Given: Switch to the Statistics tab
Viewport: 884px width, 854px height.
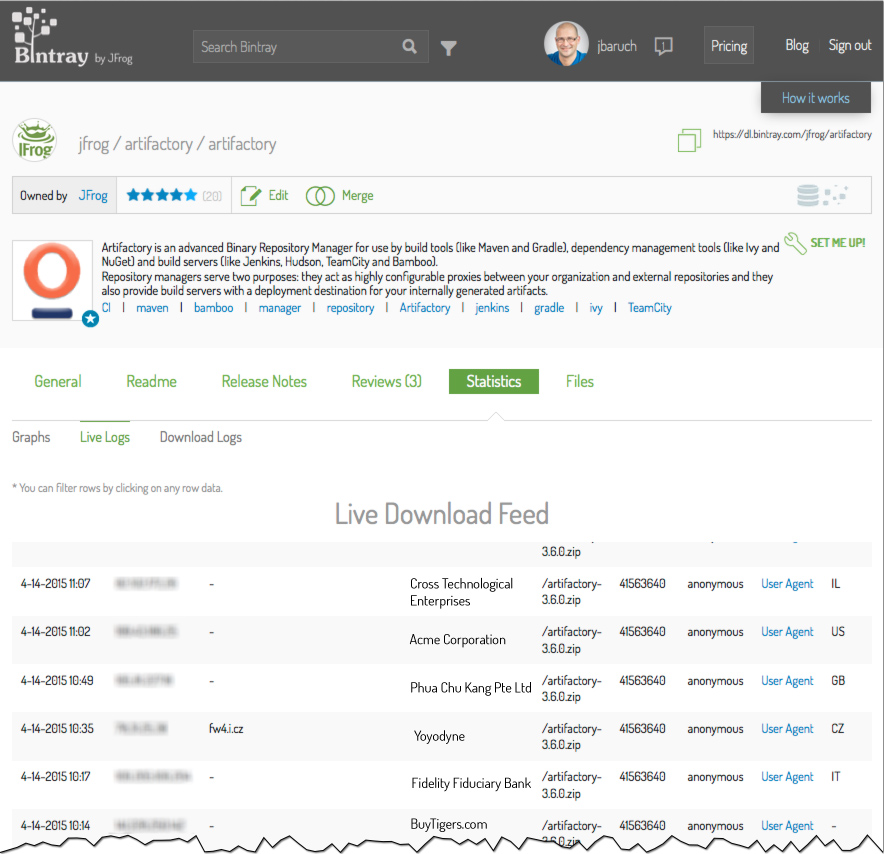Looking at the screenshot, I should point(493,381).
